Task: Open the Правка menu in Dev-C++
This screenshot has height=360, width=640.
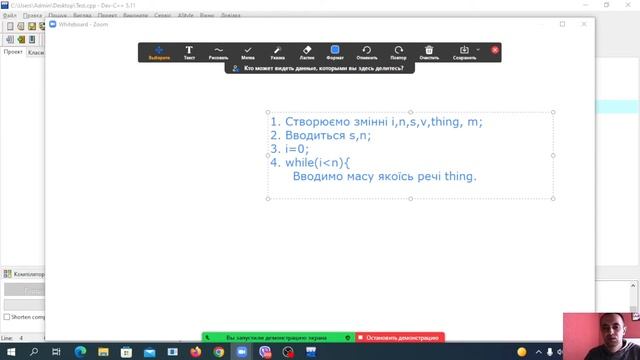Action: pyautogui.click(x=32, y=16)
